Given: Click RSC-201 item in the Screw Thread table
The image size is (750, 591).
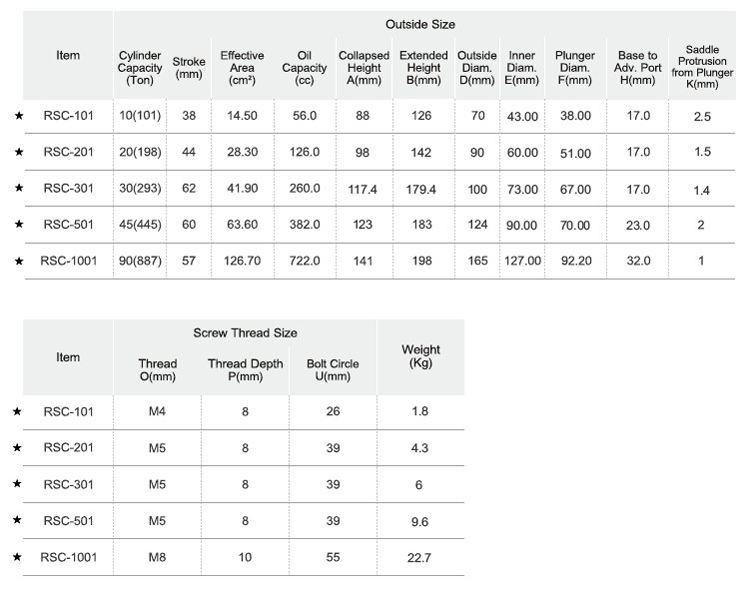Looking at the screenshot, I should [69, 448].
